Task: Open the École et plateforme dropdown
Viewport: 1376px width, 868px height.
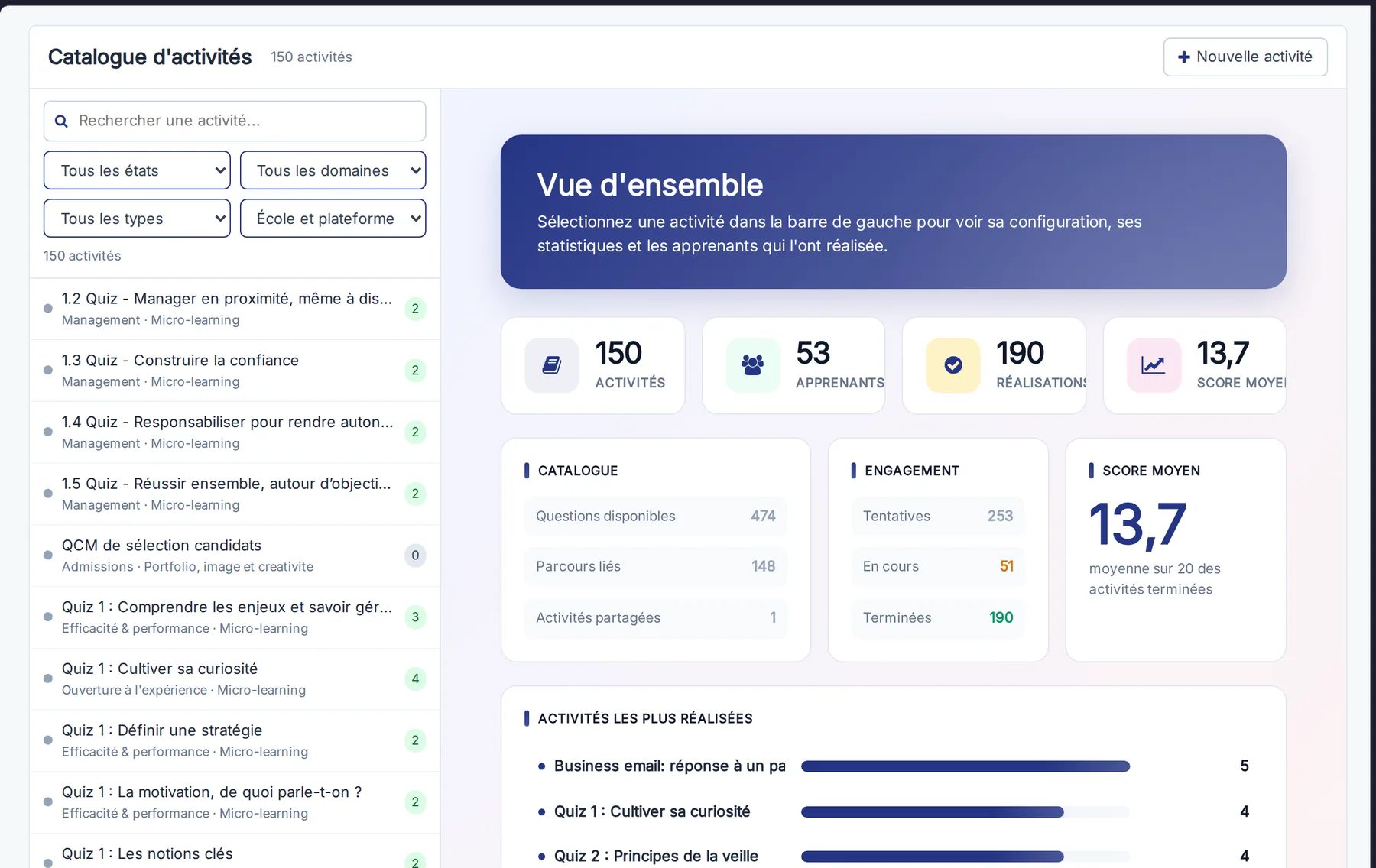Action: pos(333,219)
